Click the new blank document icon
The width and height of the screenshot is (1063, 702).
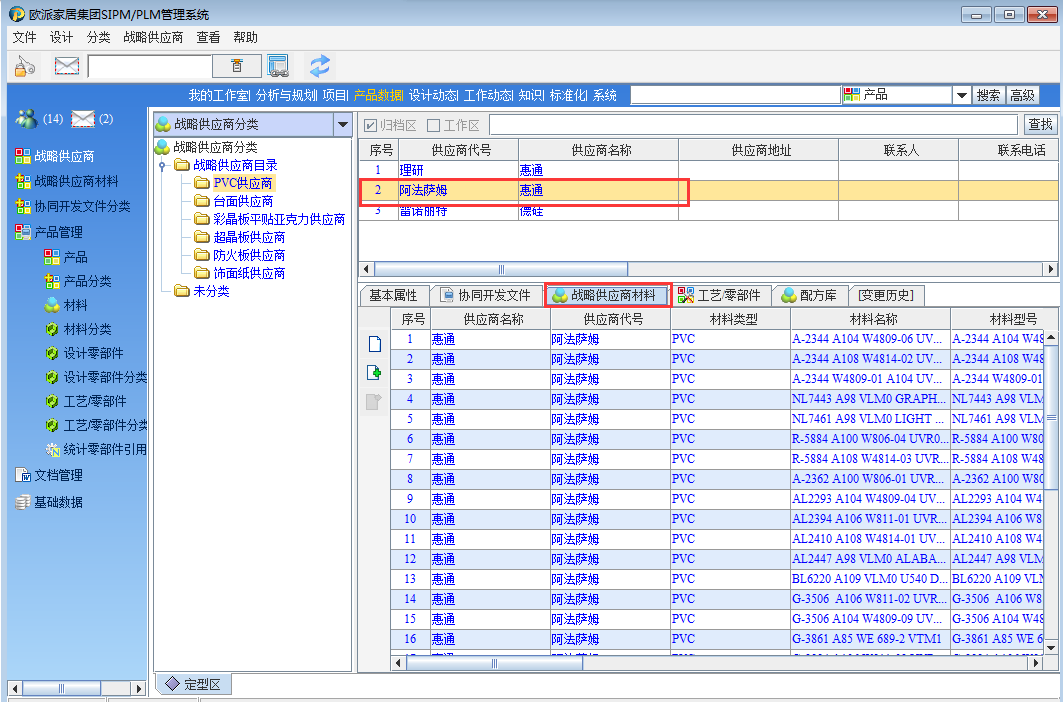pyautogui.click(x=375, y=344)
